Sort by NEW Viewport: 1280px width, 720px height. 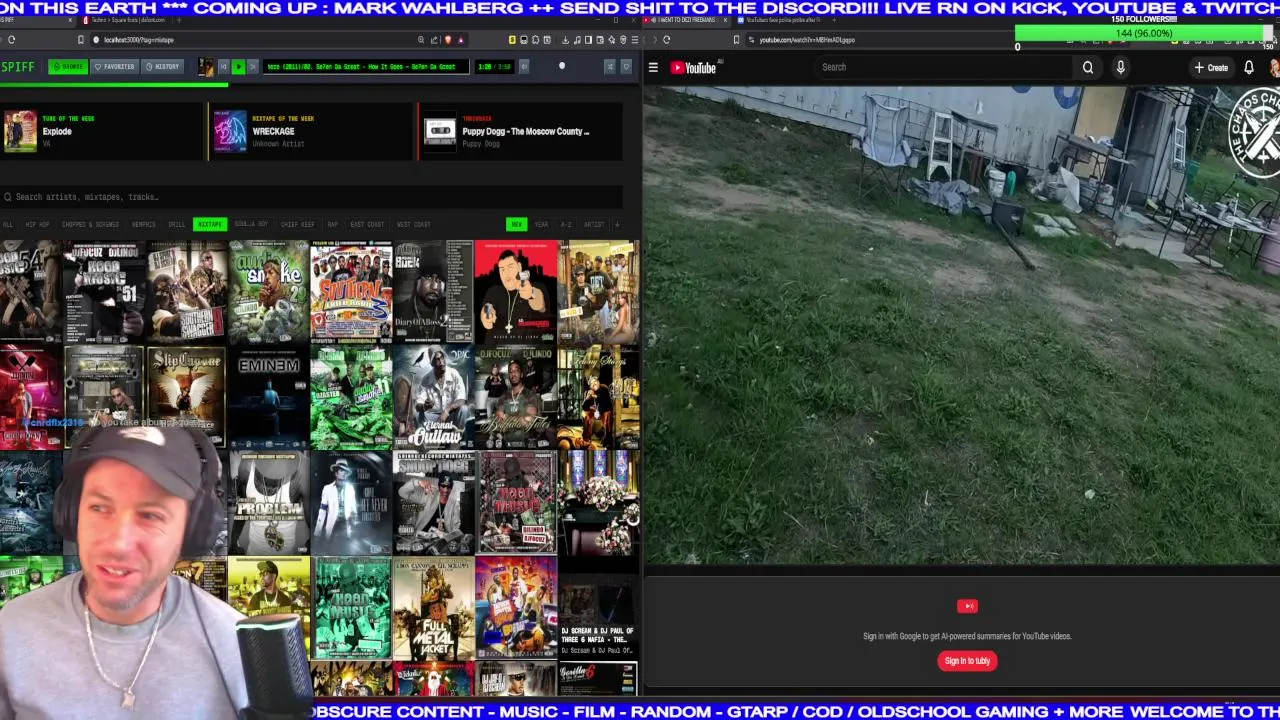(516, 224)
